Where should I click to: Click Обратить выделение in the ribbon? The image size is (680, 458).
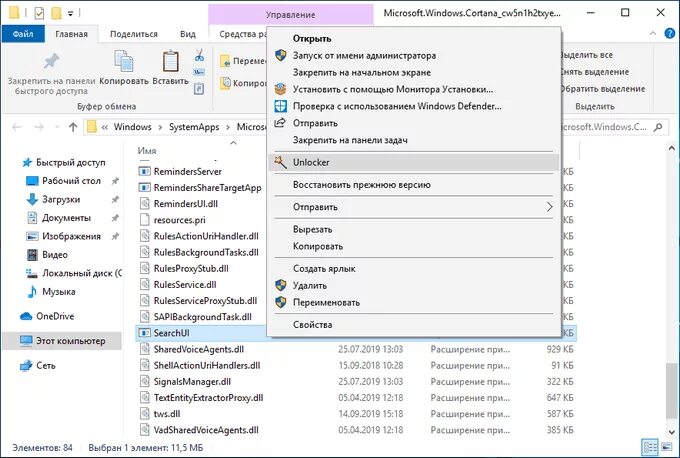pyautogui.click(x=602, y=89)
